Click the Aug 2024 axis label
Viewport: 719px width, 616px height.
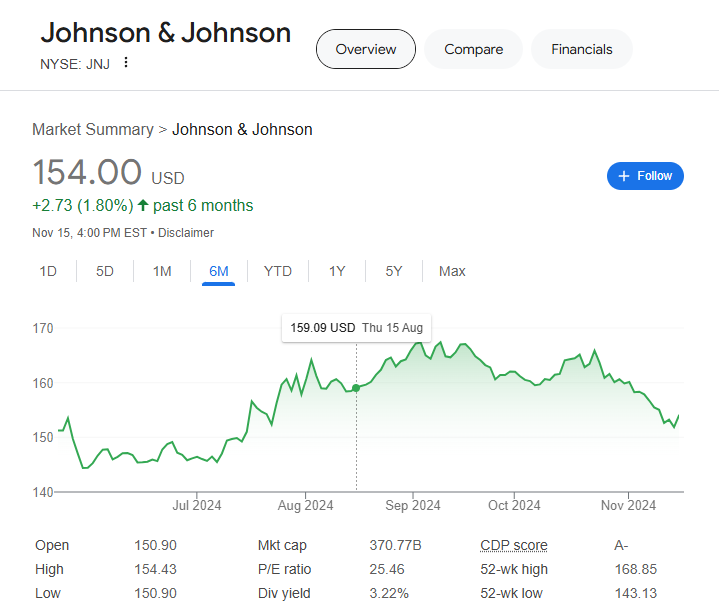point(305,505)
